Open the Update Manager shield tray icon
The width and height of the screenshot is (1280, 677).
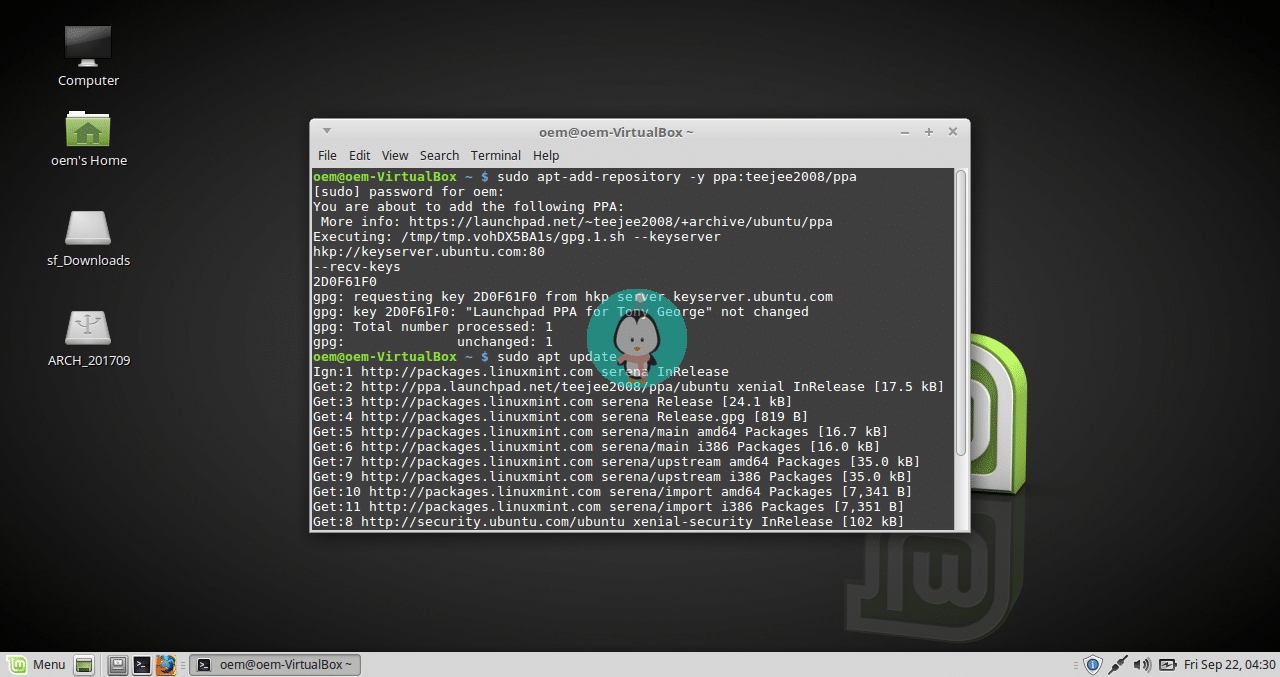click(x=1091, y=664)
